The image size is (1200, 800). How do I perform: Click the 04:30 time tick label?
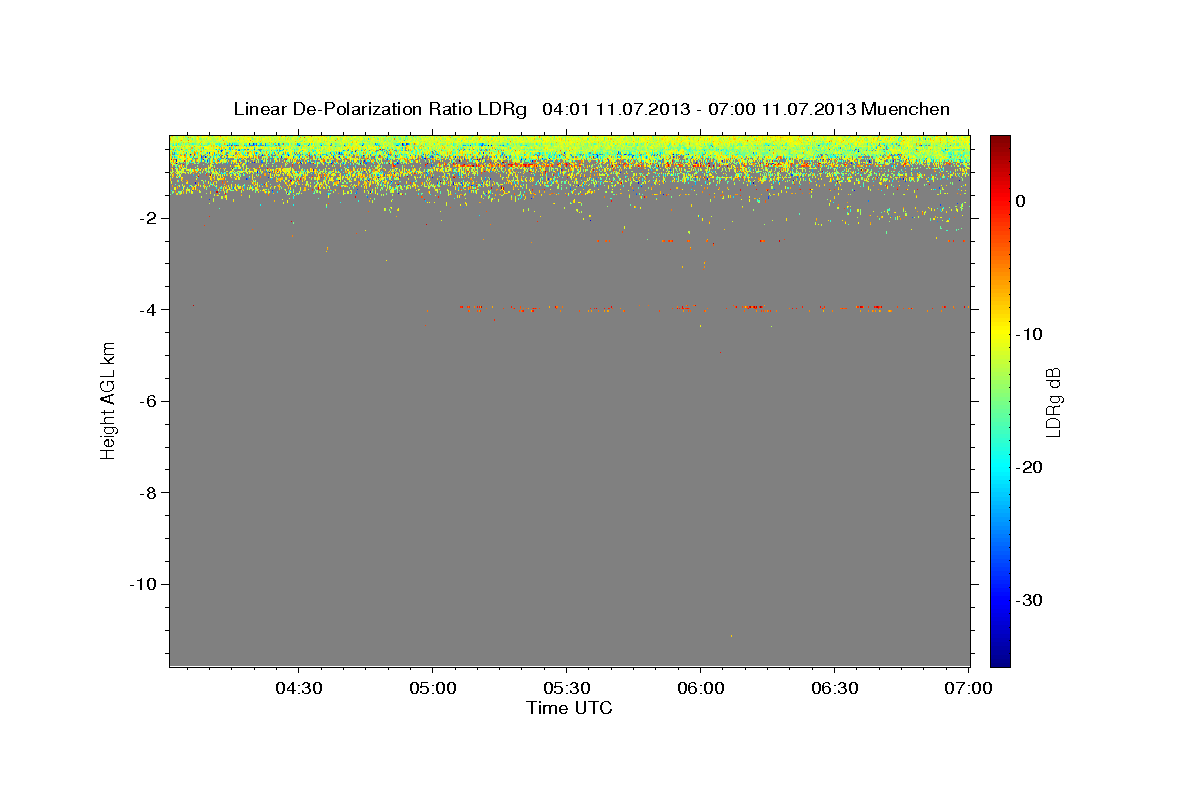click(x=298, y=689)
